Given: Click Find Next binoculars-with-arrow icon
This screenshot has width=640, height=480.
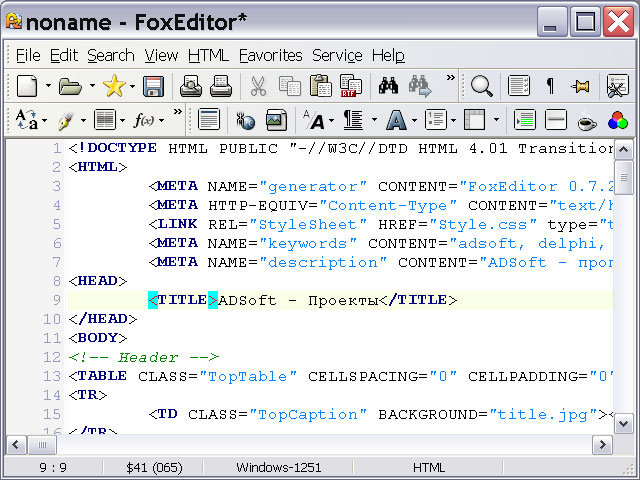Looking at the screenshot, I should coord(420,86).
